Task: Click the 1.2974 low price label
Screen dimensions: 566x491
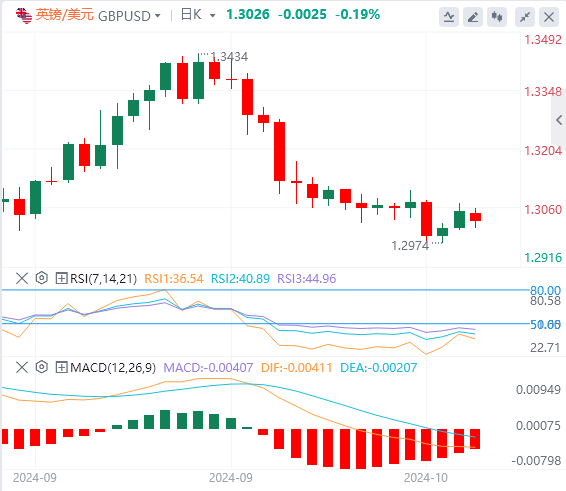Action: pyautogui.click(x=410, y=246)
